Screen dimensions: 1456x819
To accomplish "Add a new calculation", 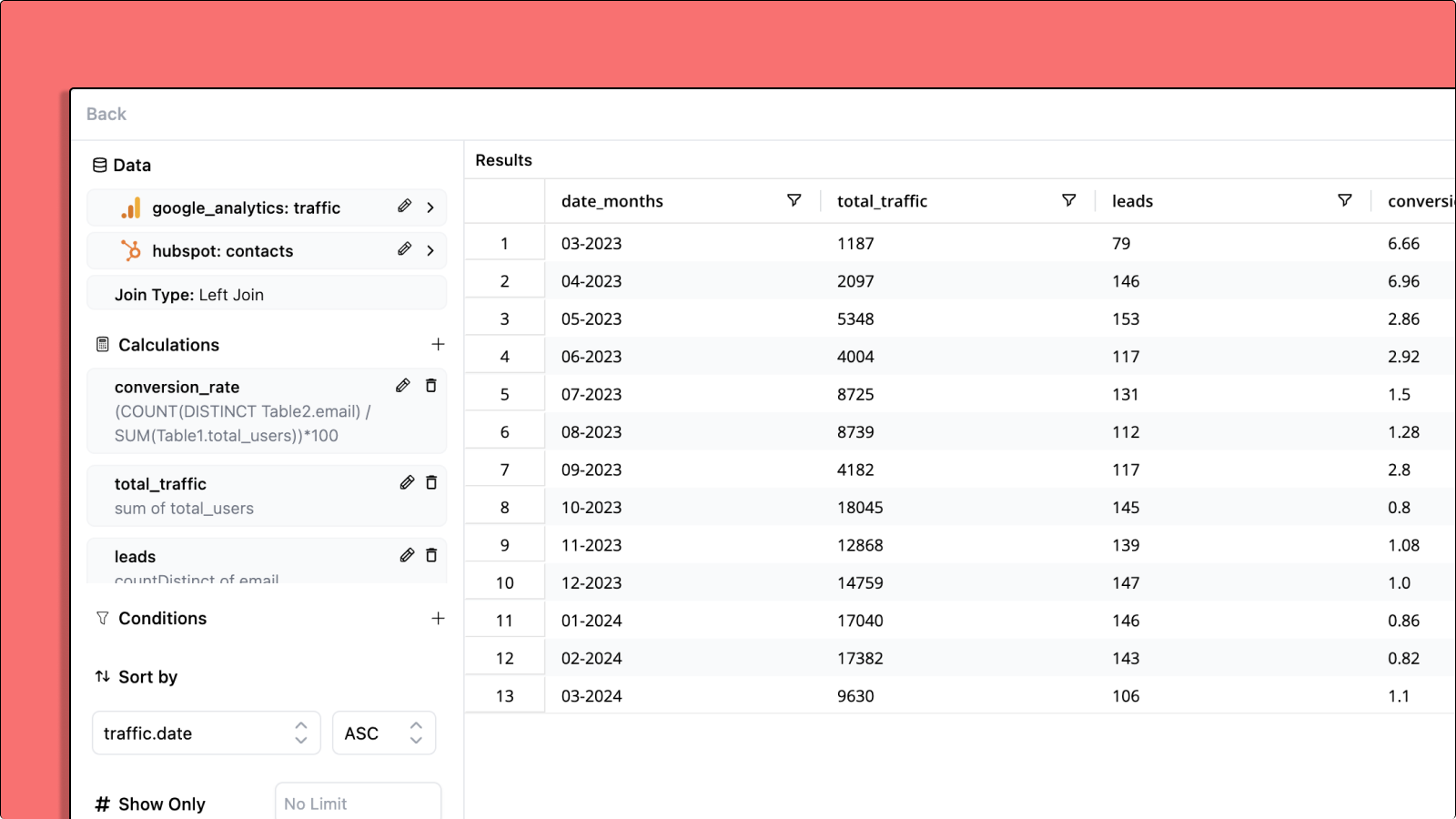I will (x=438, y=344).
